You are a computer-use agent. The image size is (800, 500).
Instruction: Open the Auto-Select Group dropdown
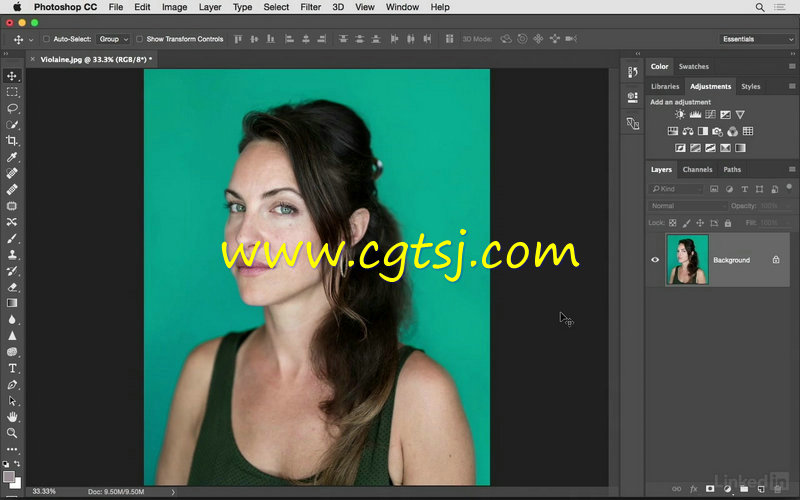click(113, 39)
